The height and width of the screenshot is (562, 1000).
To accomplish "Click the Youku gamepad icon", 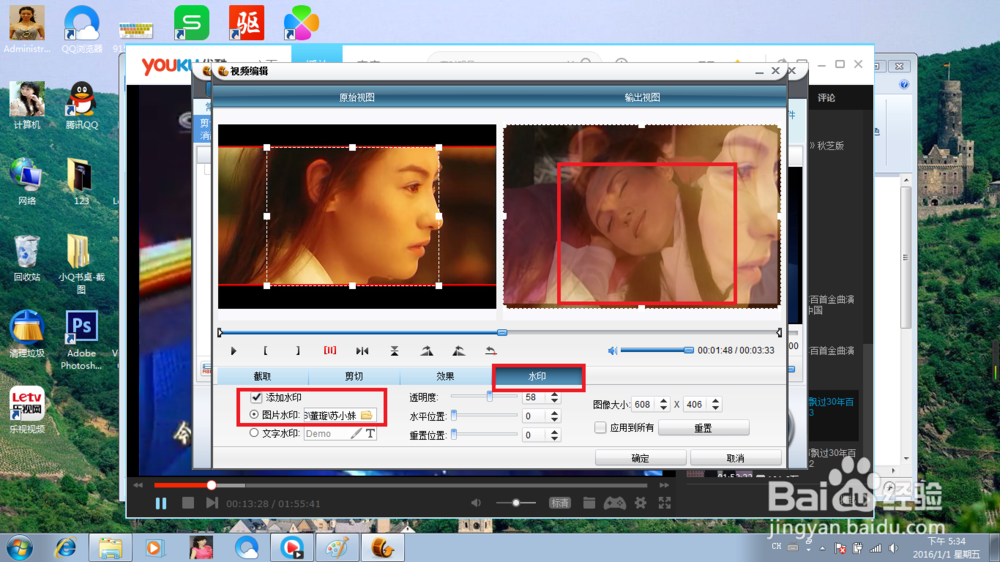I will coord(615,503).
